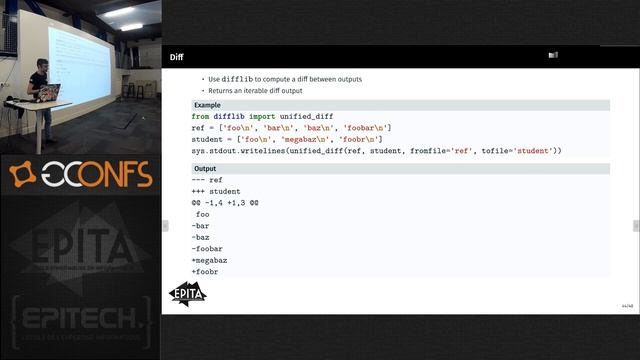Click the code line starting with "student ="

pyautogui.click(x=287, y=140)
